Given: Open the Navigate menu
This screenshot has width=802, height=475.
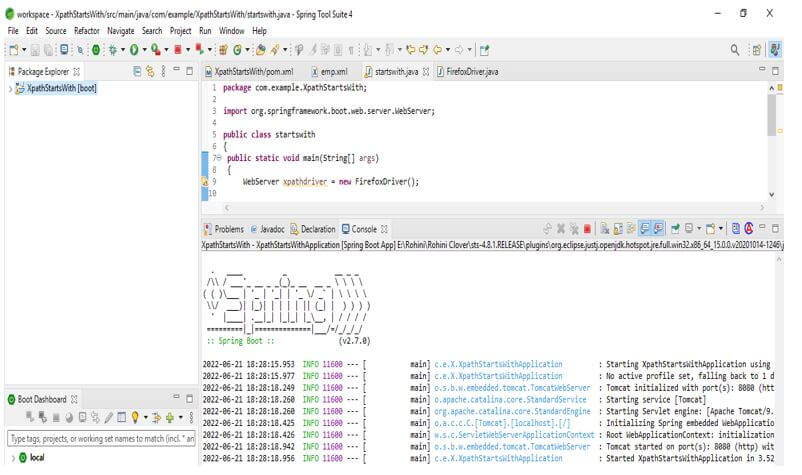Looking at the screenshot, I should point(121,31).
